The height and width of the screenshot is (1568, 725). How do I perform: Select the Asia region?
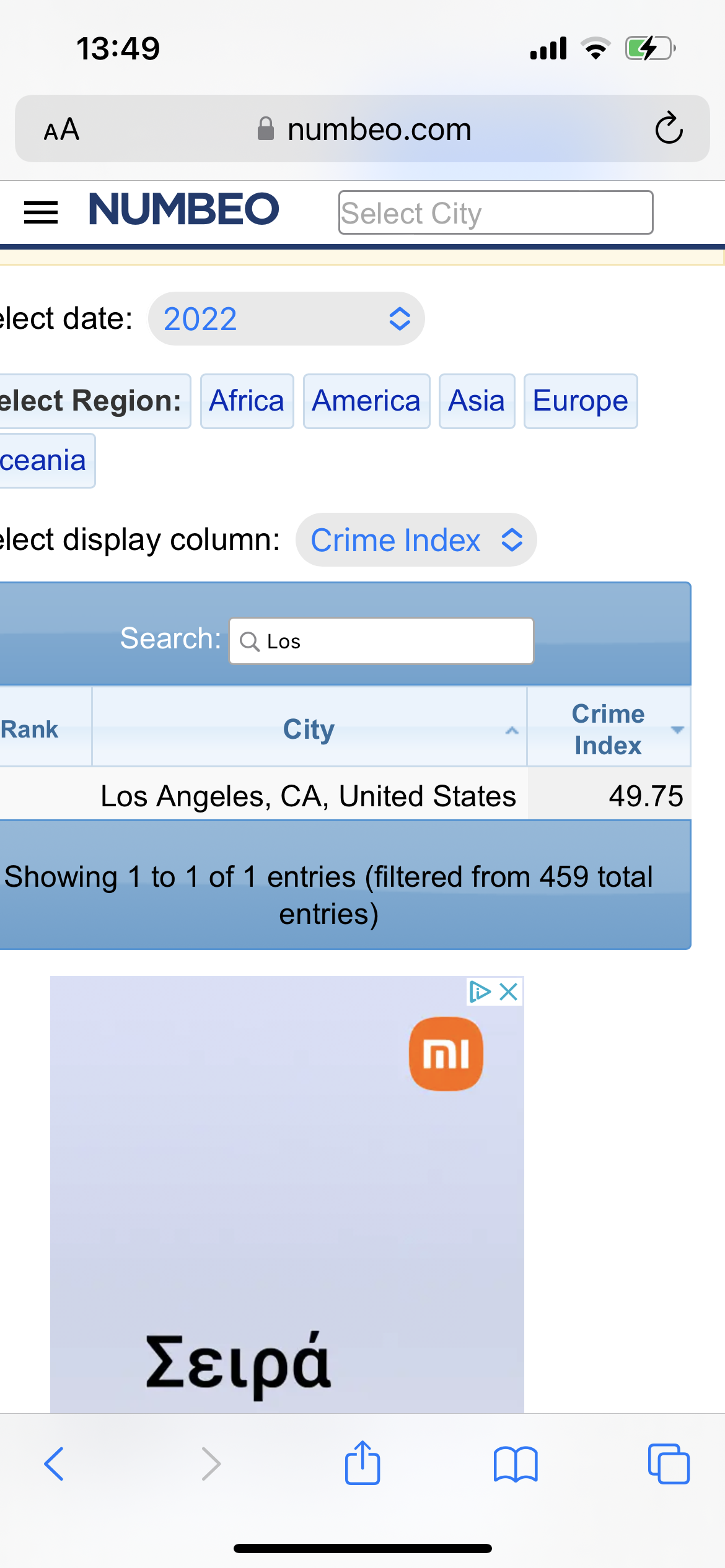pos(477,401)
